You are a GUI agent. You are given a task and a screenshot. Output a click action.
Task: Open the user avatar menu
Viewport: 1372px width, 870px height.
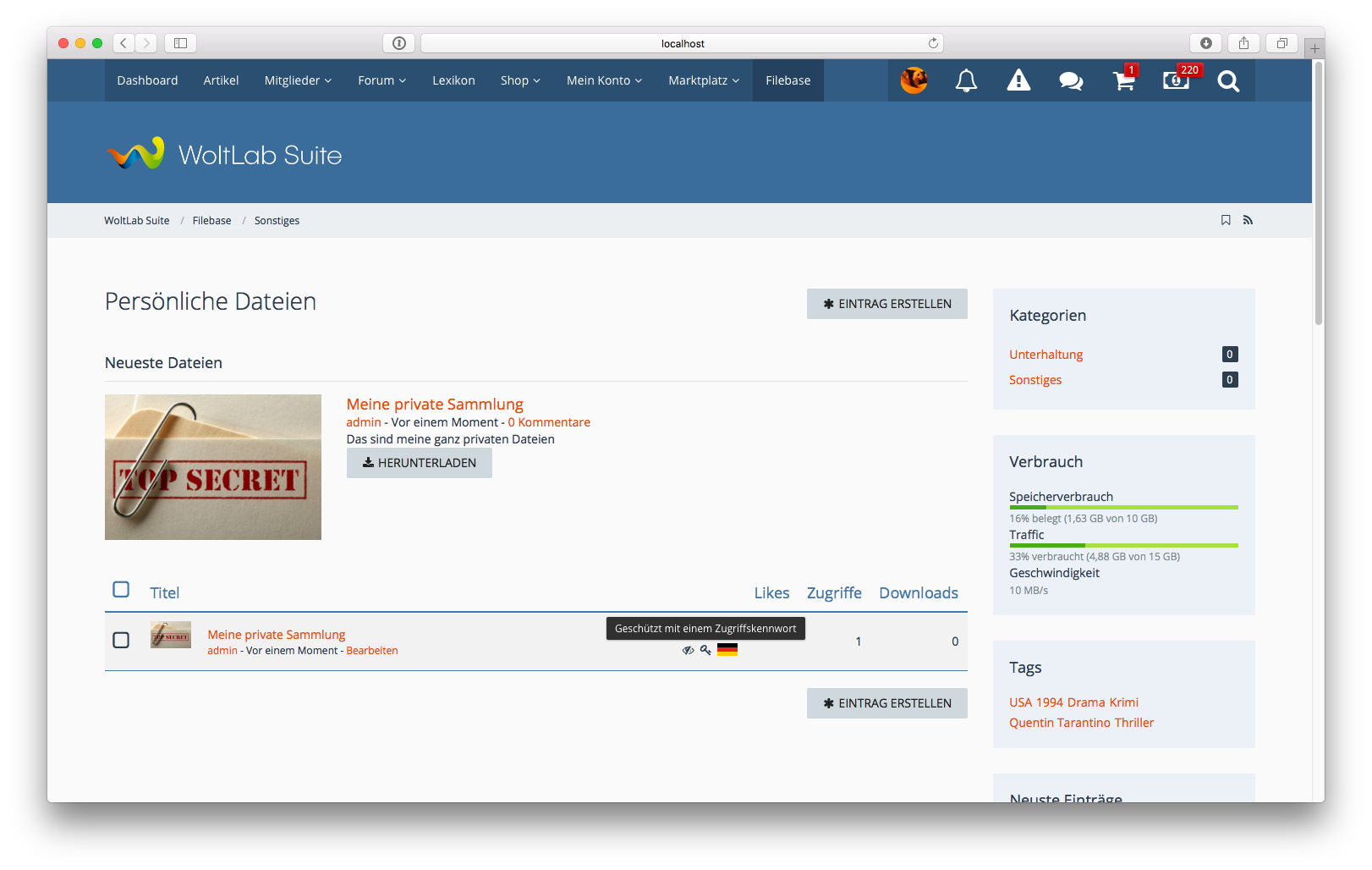click(x=914, y=80)
